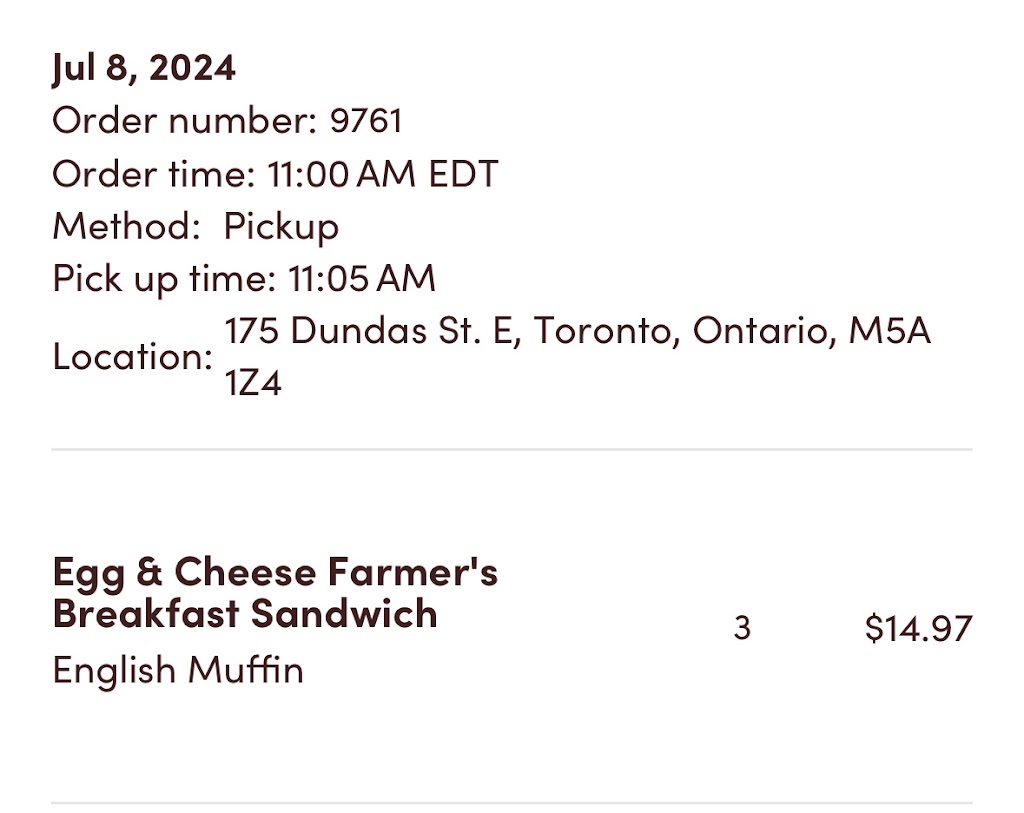Viewport: 1024px width, 813px height.
Task: Click the Jul 8, 2024 order date
Action: 144,68
